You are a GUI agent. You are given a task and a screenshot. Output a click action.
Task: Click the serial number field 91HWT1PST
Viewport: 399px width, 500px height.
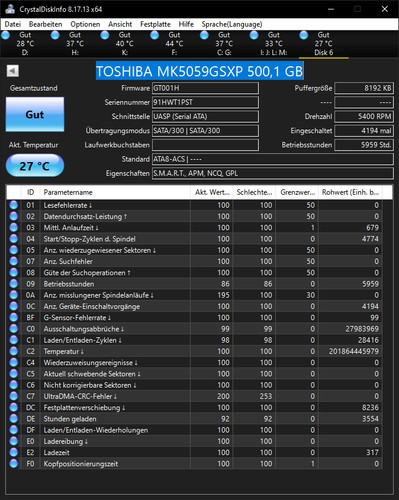click(x=205, y=102)
